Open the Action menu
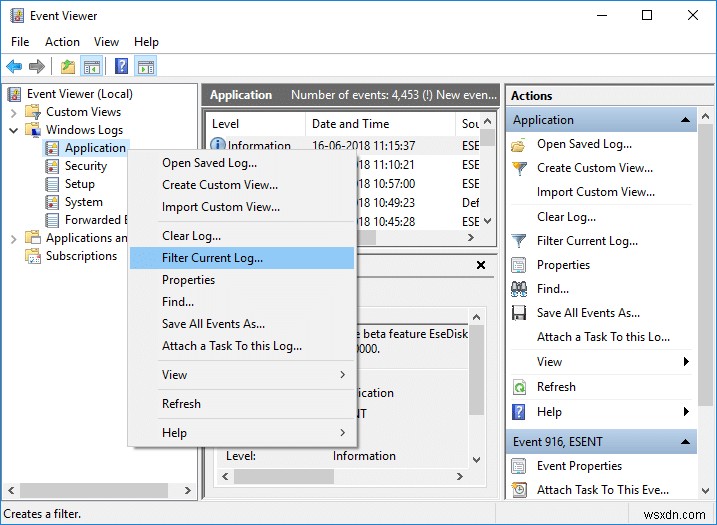 pos(62,42)
